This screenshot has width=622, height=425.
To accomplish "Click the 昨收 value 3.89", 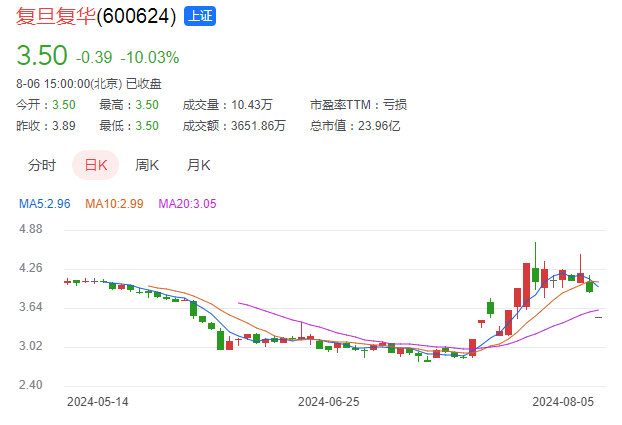I will pos(64,126).
